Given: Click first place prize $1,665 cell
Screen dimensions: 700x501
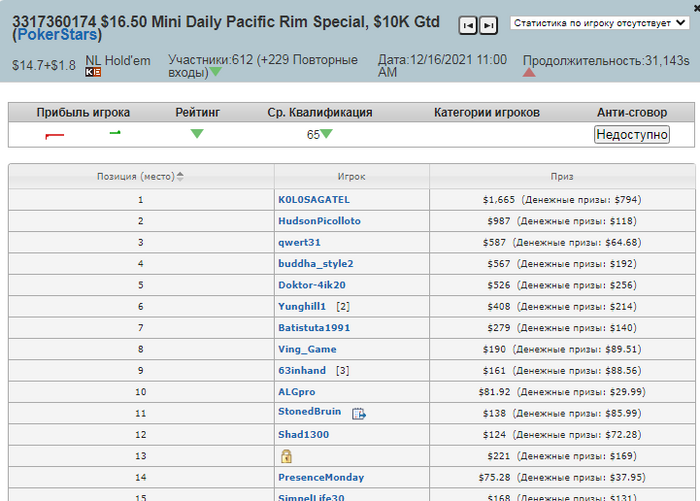Looking at the screenshot, I should (562, 200).
